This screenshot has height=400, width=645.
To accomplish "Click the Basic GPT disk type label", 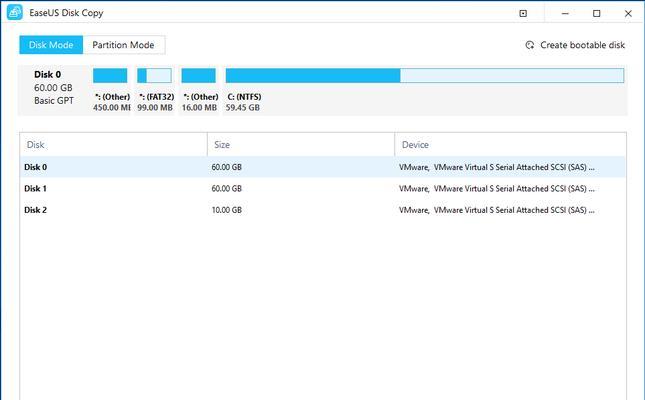I will 54,100.
